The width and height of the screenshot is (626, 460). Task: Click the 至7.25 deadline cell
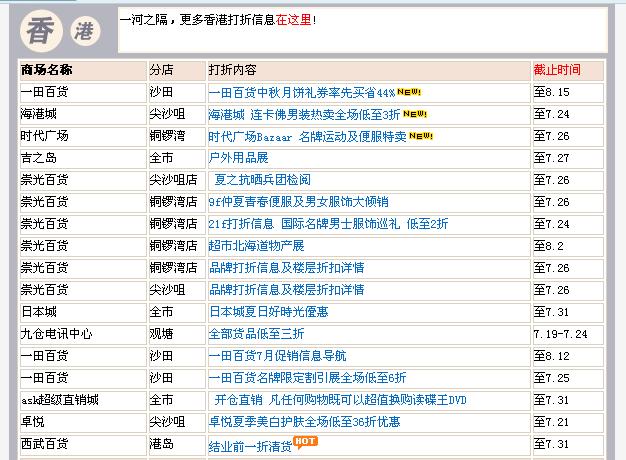(568, 378)
